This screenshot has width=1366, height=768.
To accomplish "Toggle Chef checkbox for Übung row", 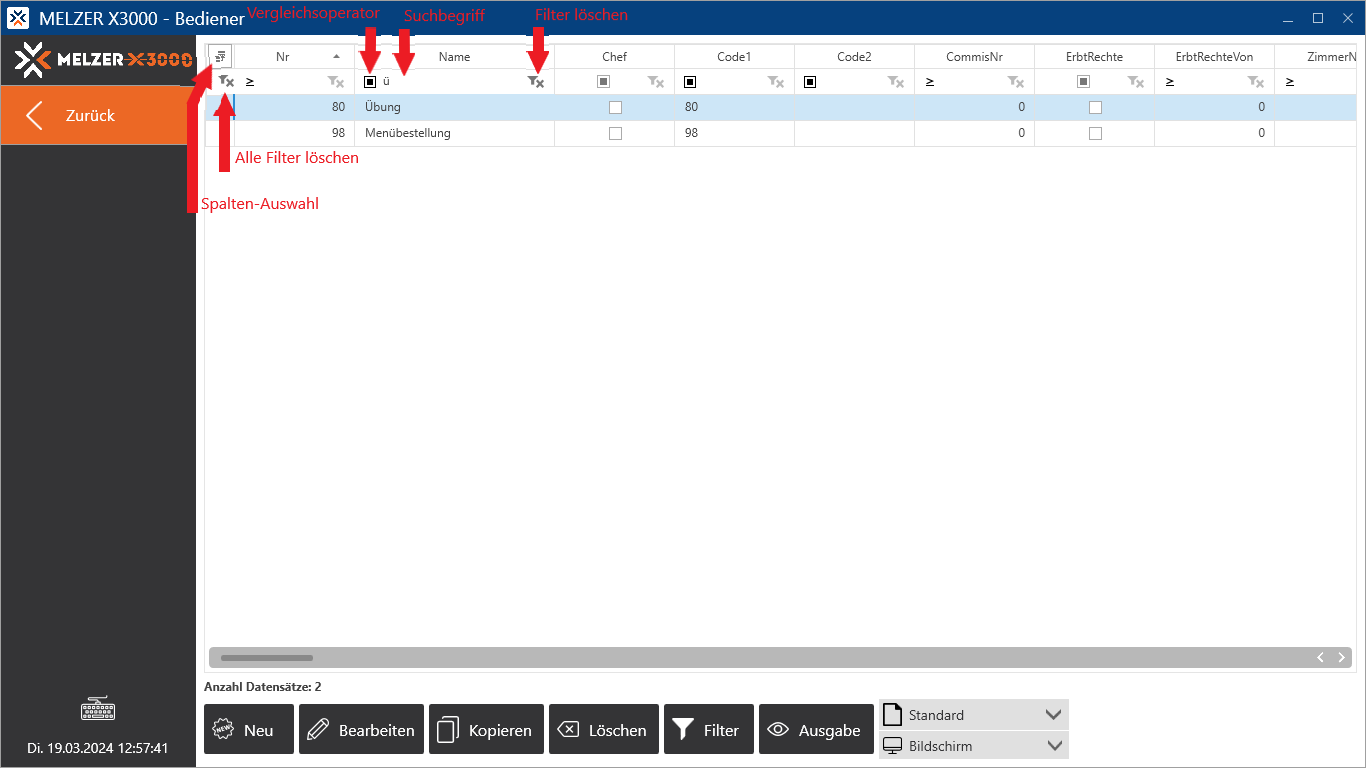I will pos(615,107).
